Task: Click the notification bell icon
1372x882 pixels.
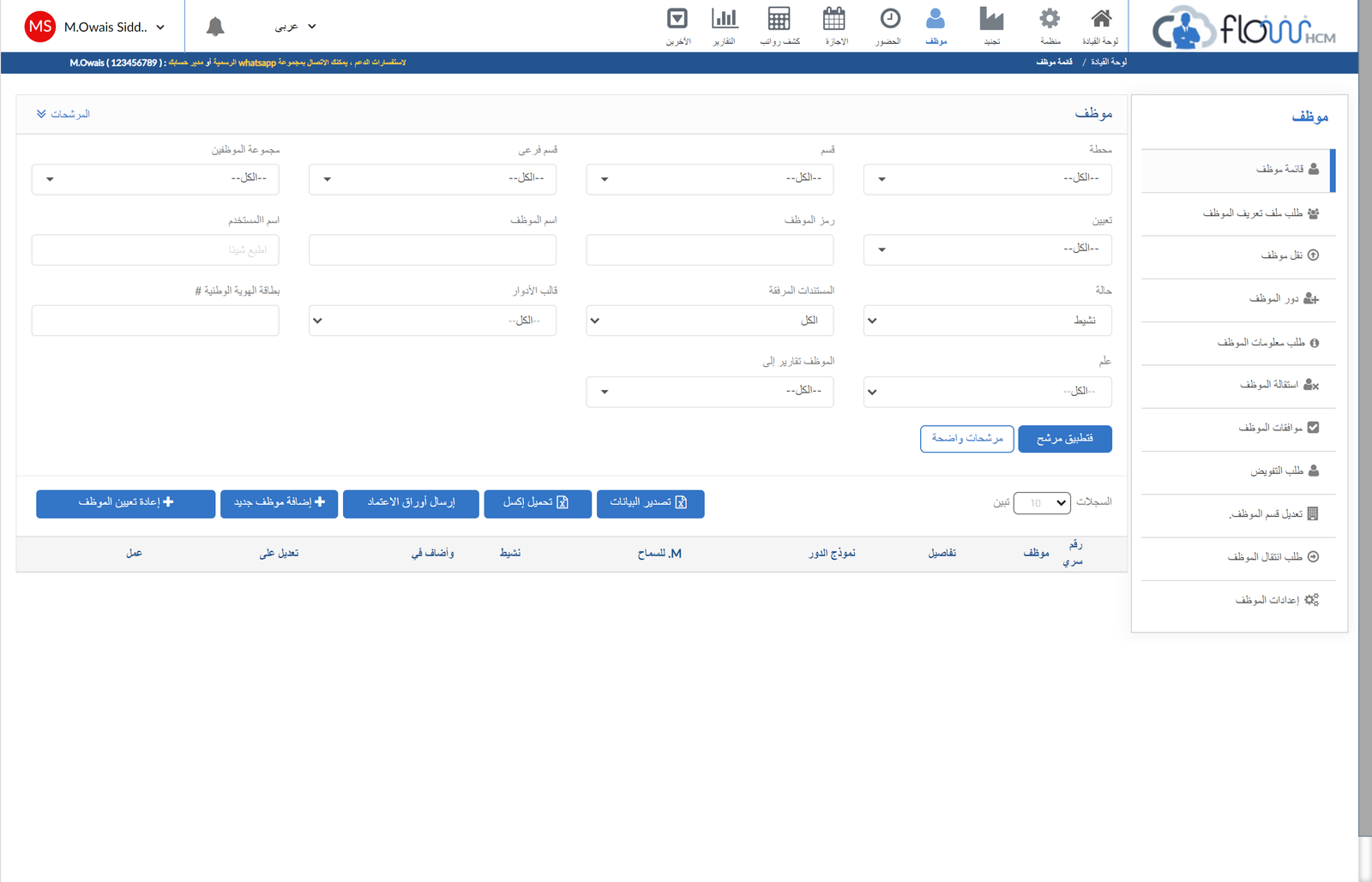Action: pos(215,27)
